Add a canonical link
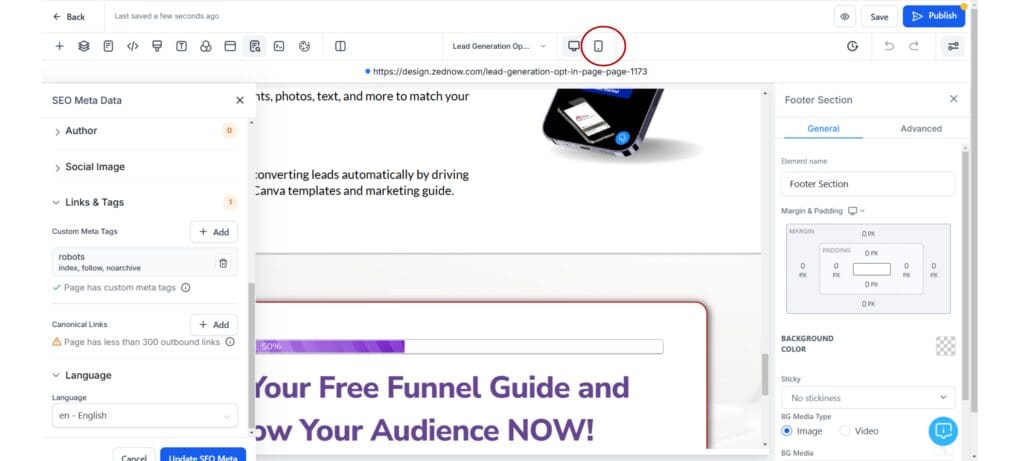 point(214,325)
